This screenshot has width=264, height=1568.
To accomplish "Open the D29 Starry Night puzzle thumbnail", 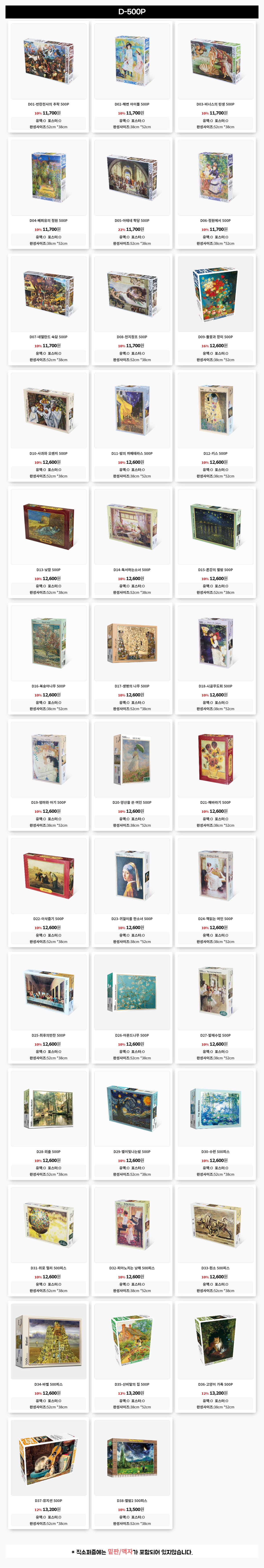I will 132,1108.
